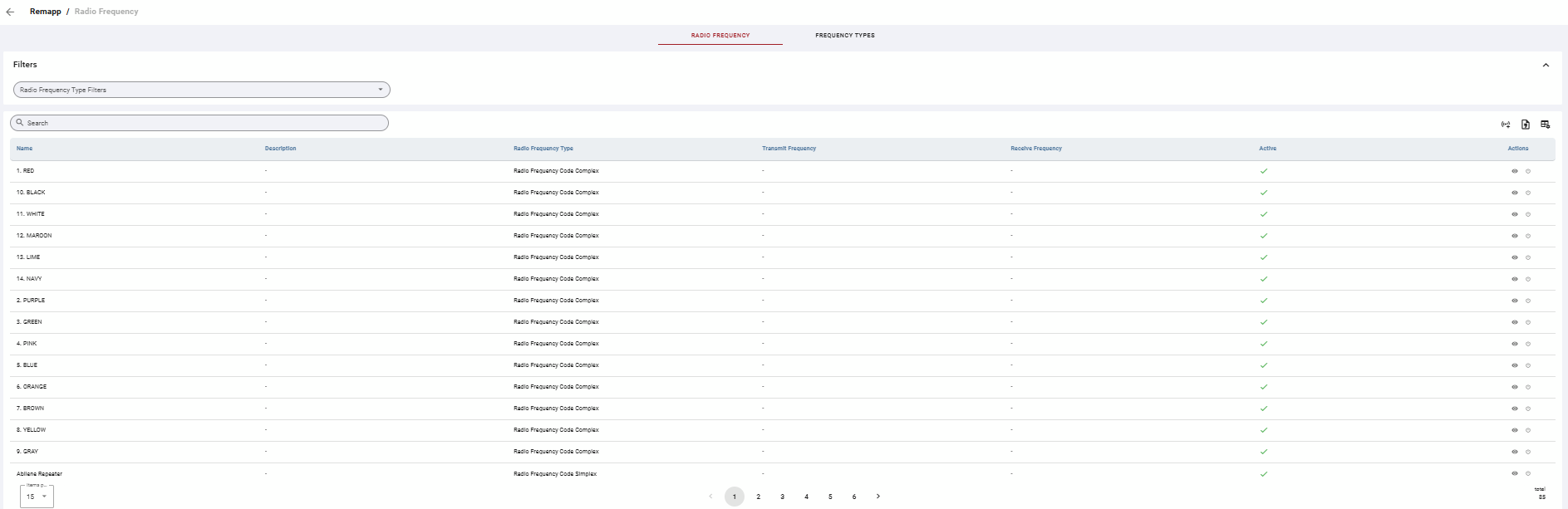Sort by the Name column header
The height and width of the screenshot is (509, 1568).
pos(25,149)
